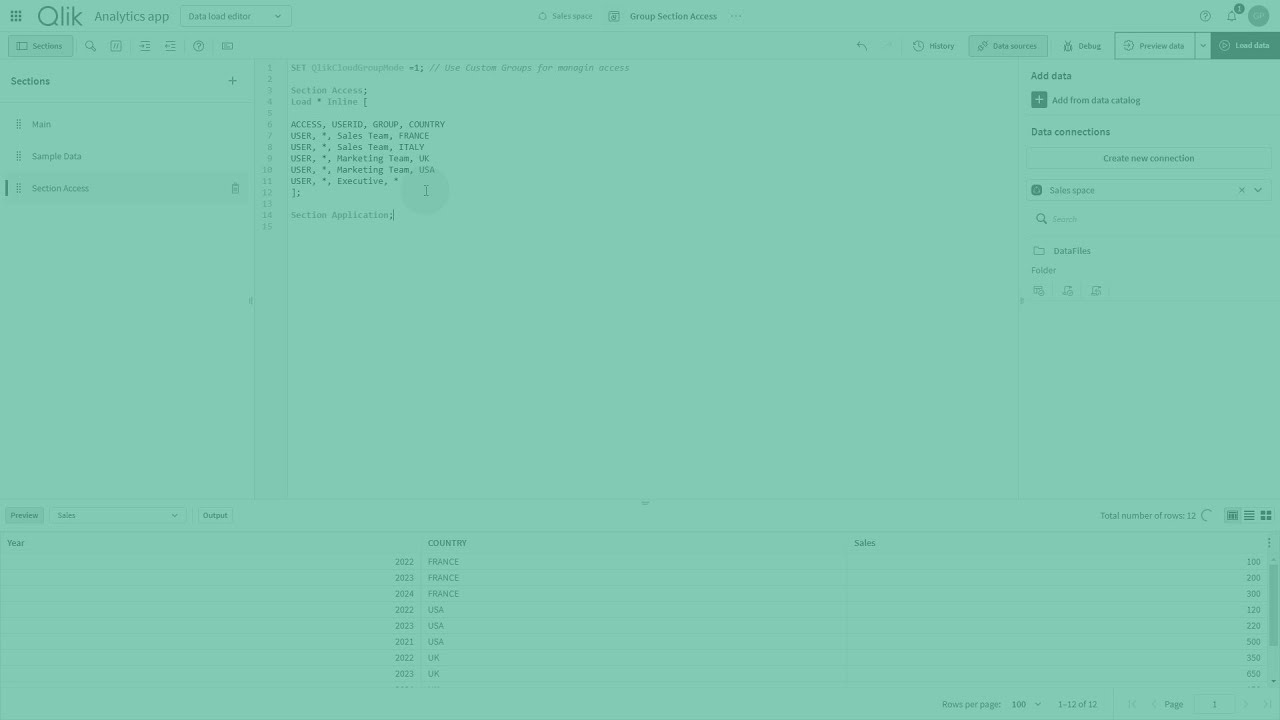Sort by the Year column header

[x=15, y=543]
